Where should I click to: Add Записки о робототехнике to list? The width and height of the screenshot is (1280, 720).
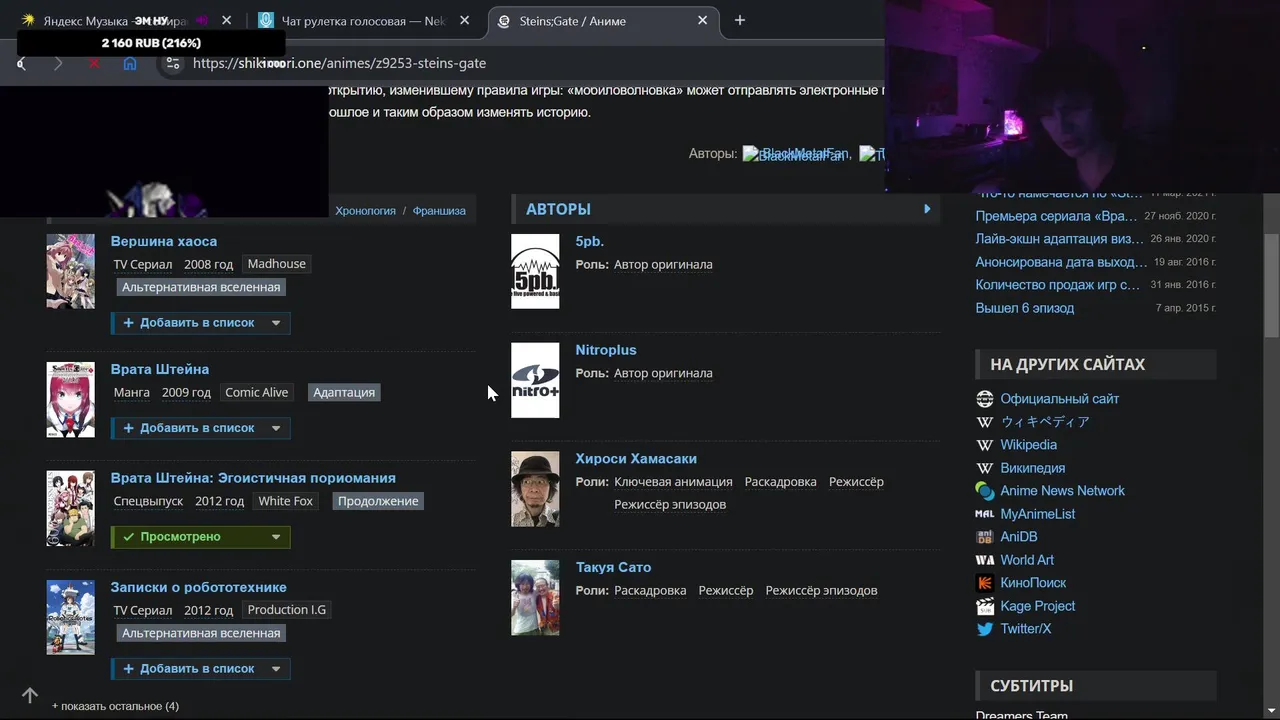pos(188,669)
